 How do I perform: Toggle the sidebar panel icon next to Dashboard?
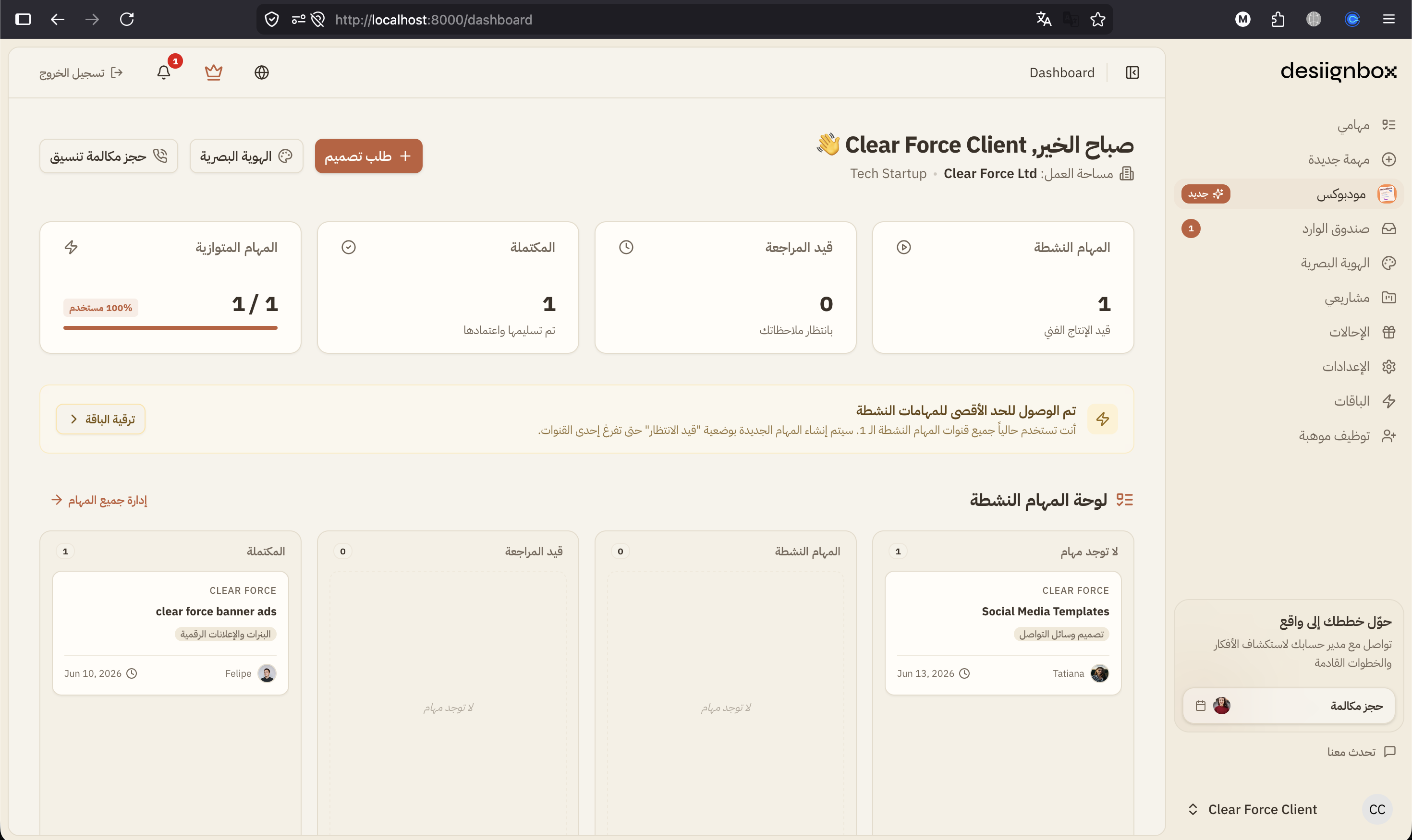click(1132, 72)
